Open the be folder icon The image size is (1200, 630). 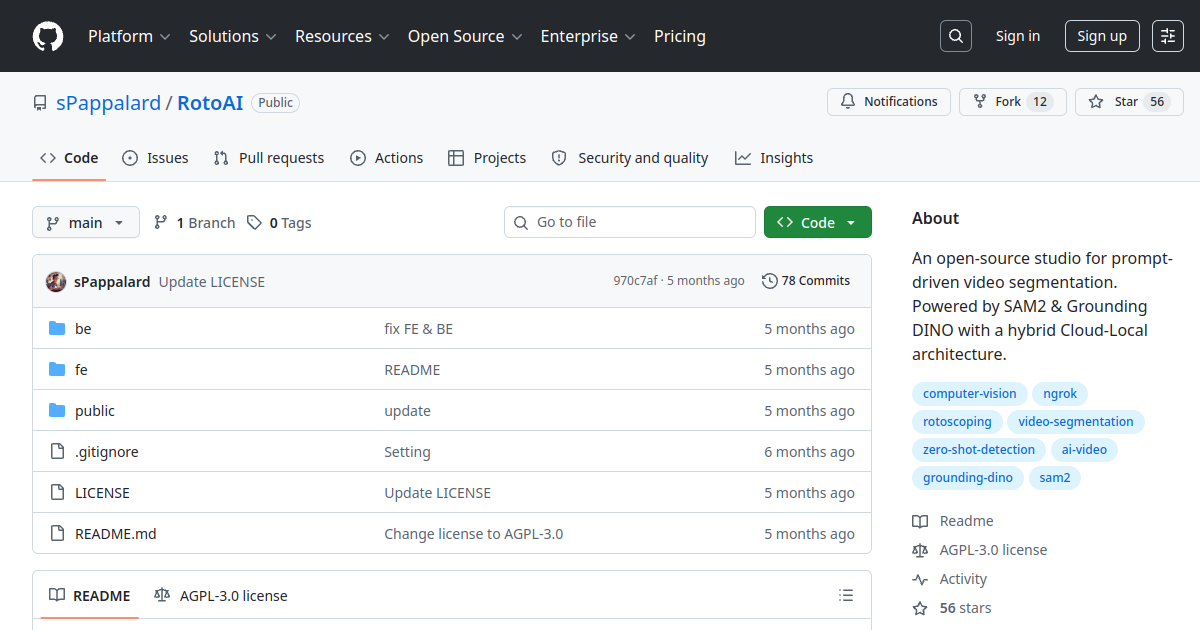tap(57, 329)
